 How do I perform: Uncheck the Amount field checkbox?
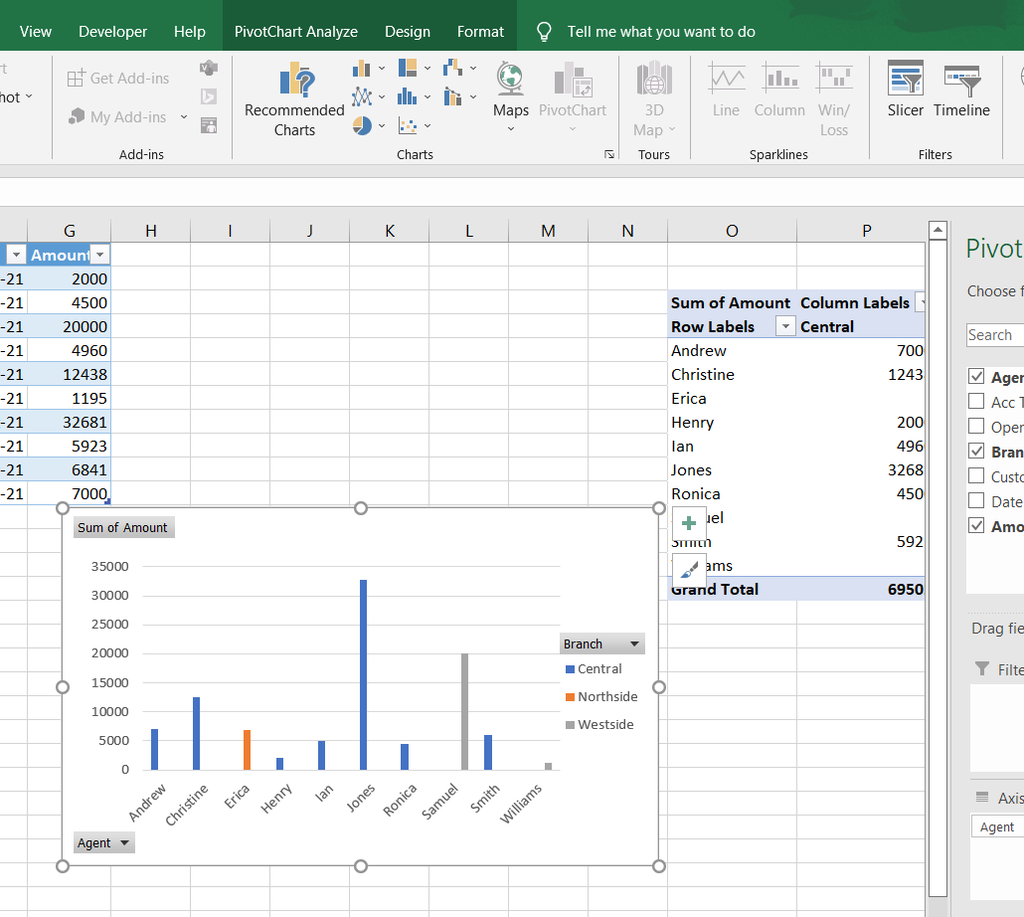976,526
